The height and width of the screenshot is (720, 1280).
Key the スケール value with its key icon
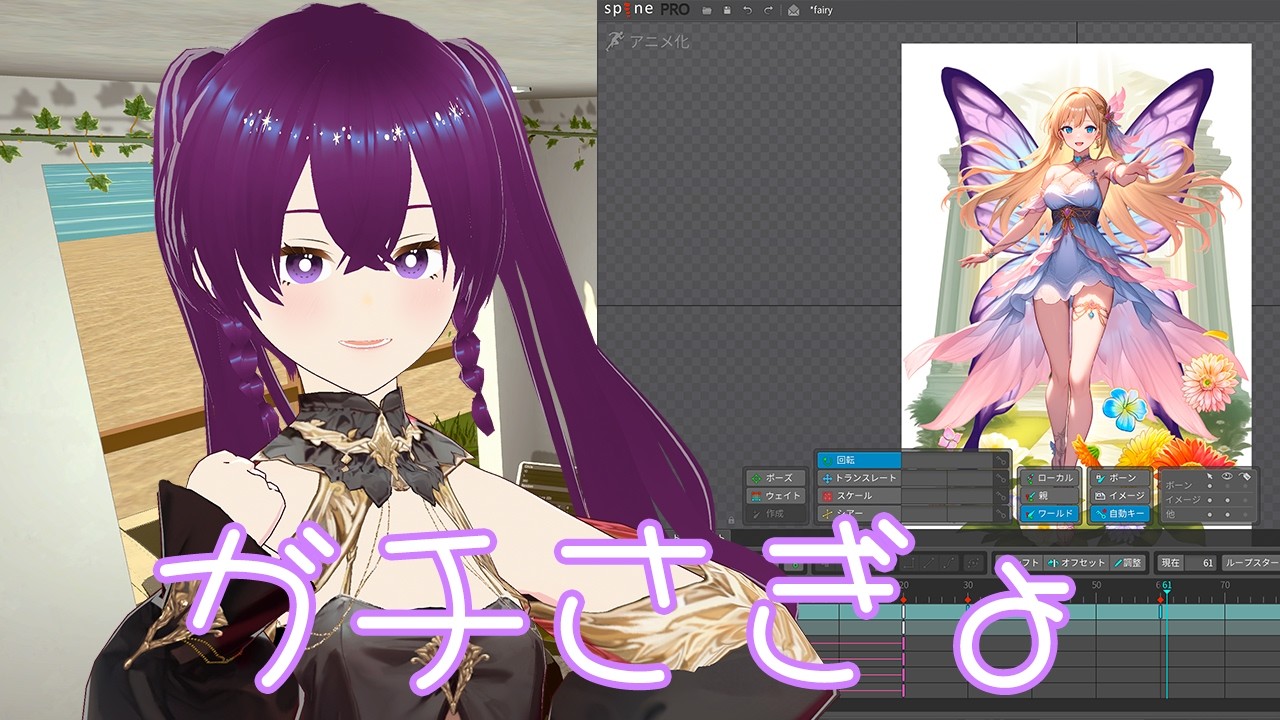click(1000, 496)
